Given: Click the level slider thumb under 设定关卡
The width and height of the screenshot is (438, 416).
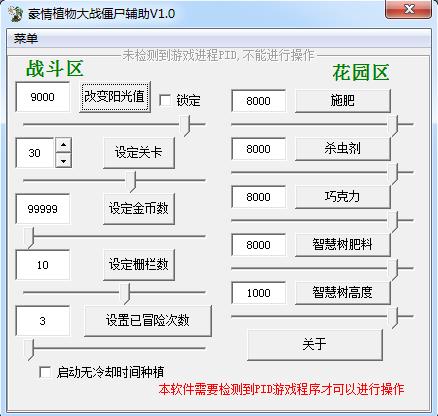Looking at the screenshot, I should tap(131, 182).
